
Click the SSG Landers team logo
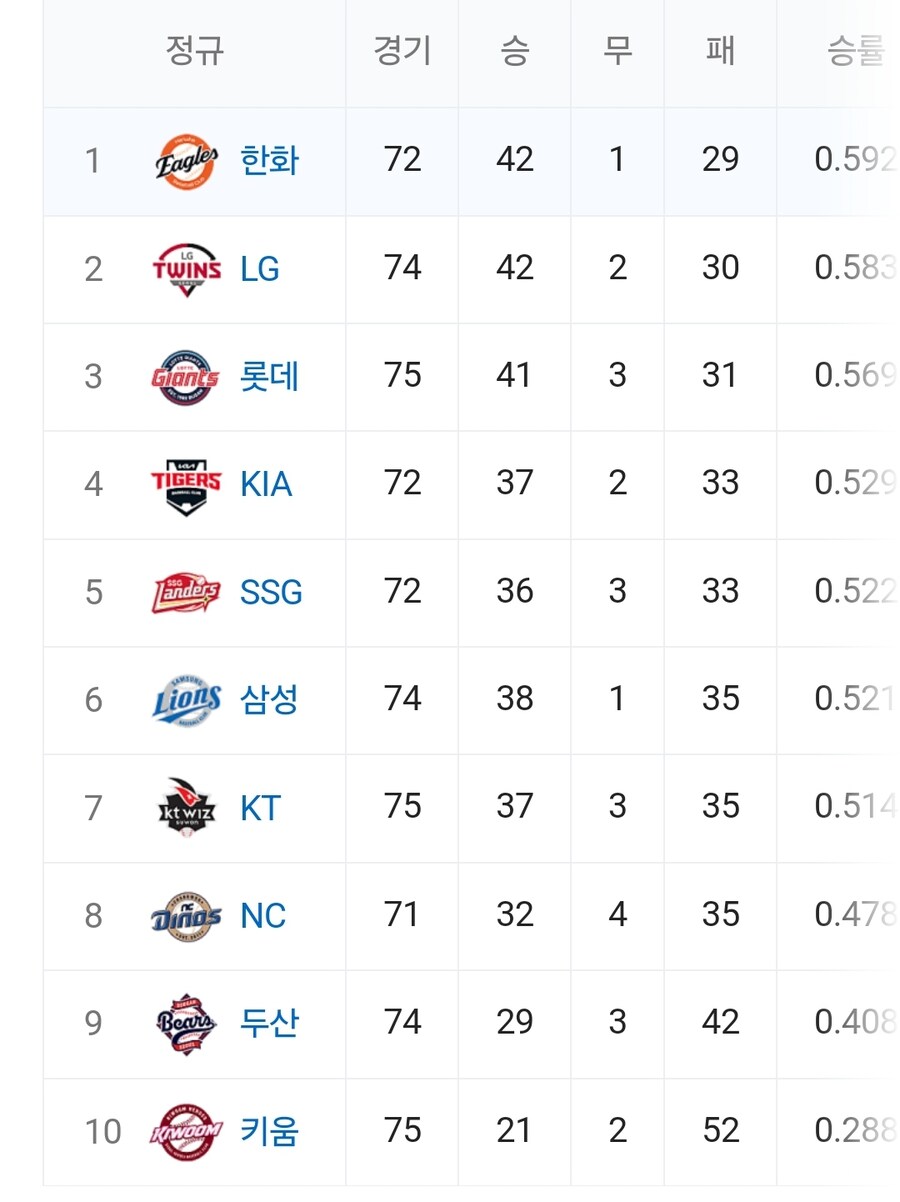pos(187,593)
